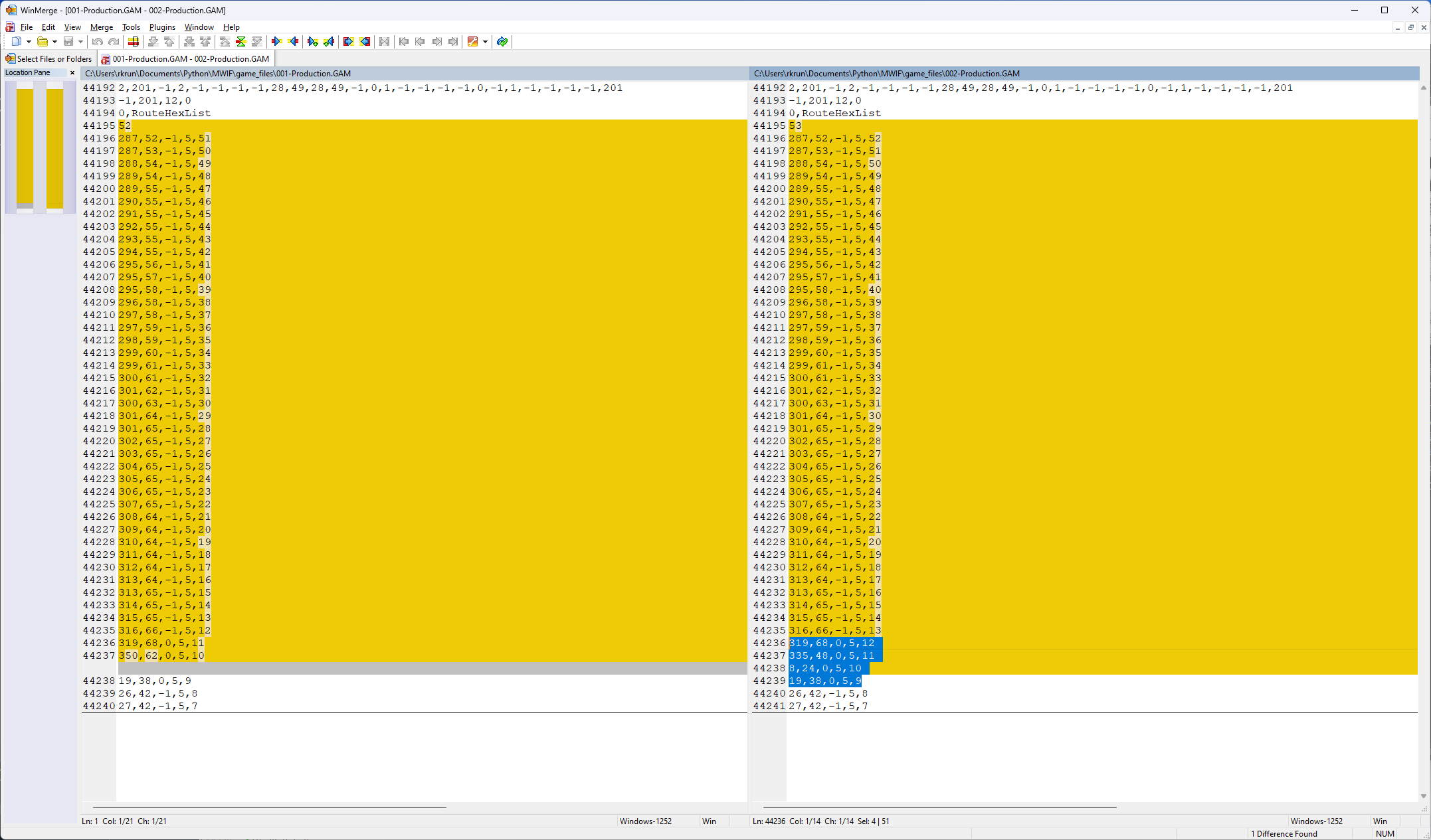Image resolution: width=1431 pixels, height=840 pixels.
Task: Click the Auto Merge icon
Action: click(x=384, y=42)
